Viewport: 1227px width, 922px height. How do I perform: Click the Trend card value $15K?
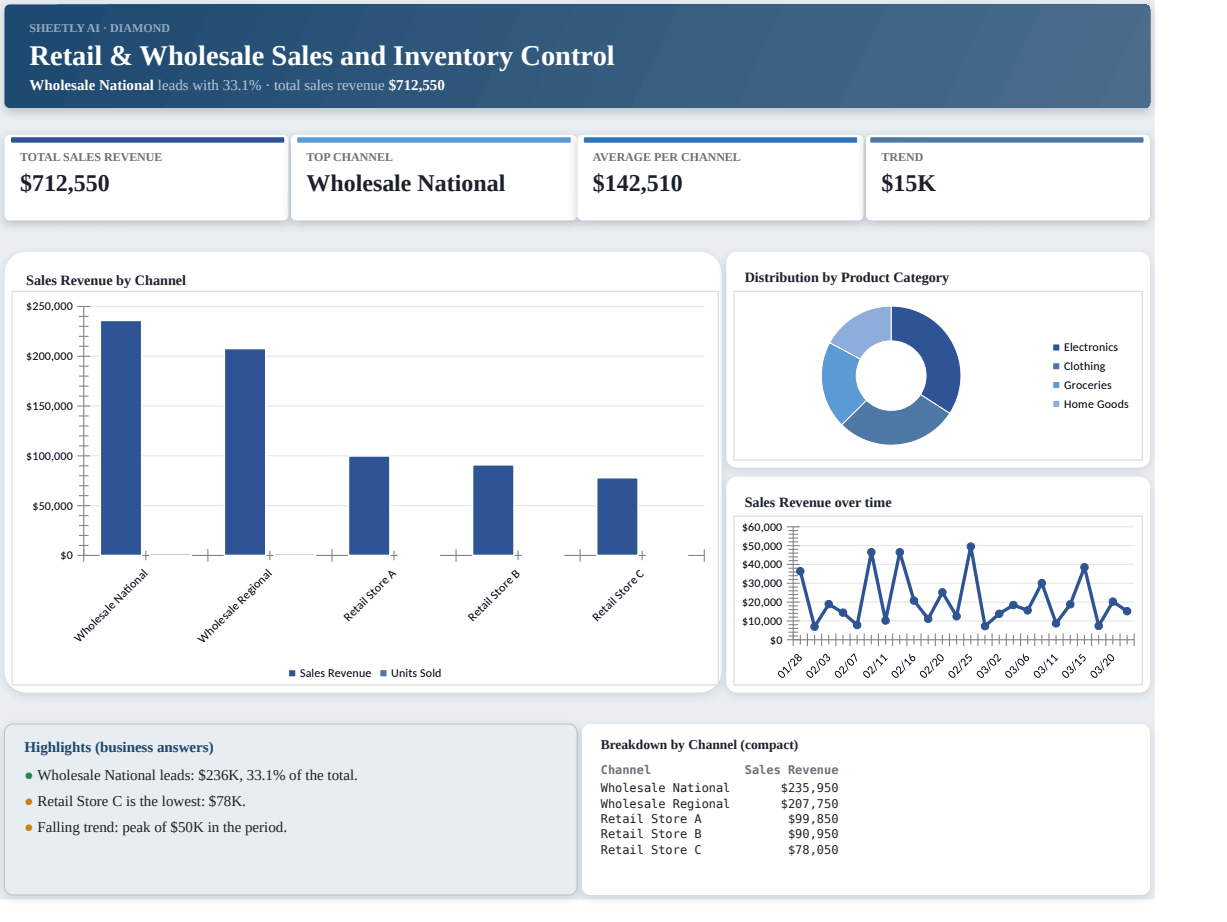pyautogui.click(x=908, y=184)
